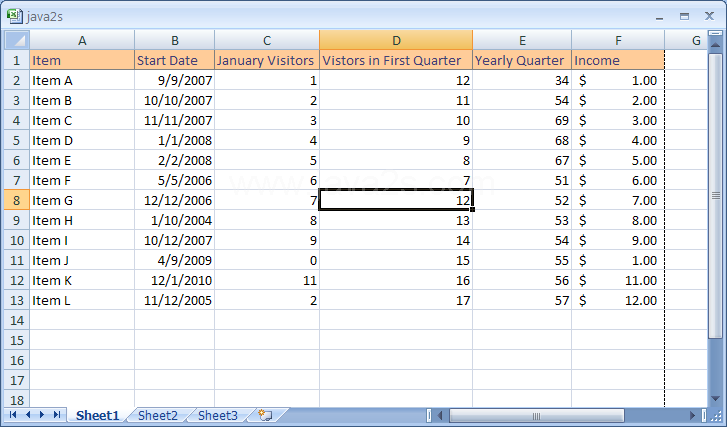Click the income cell '$ 5.00'
Viewport: 727px width, 427px height.
click(618, 160)
